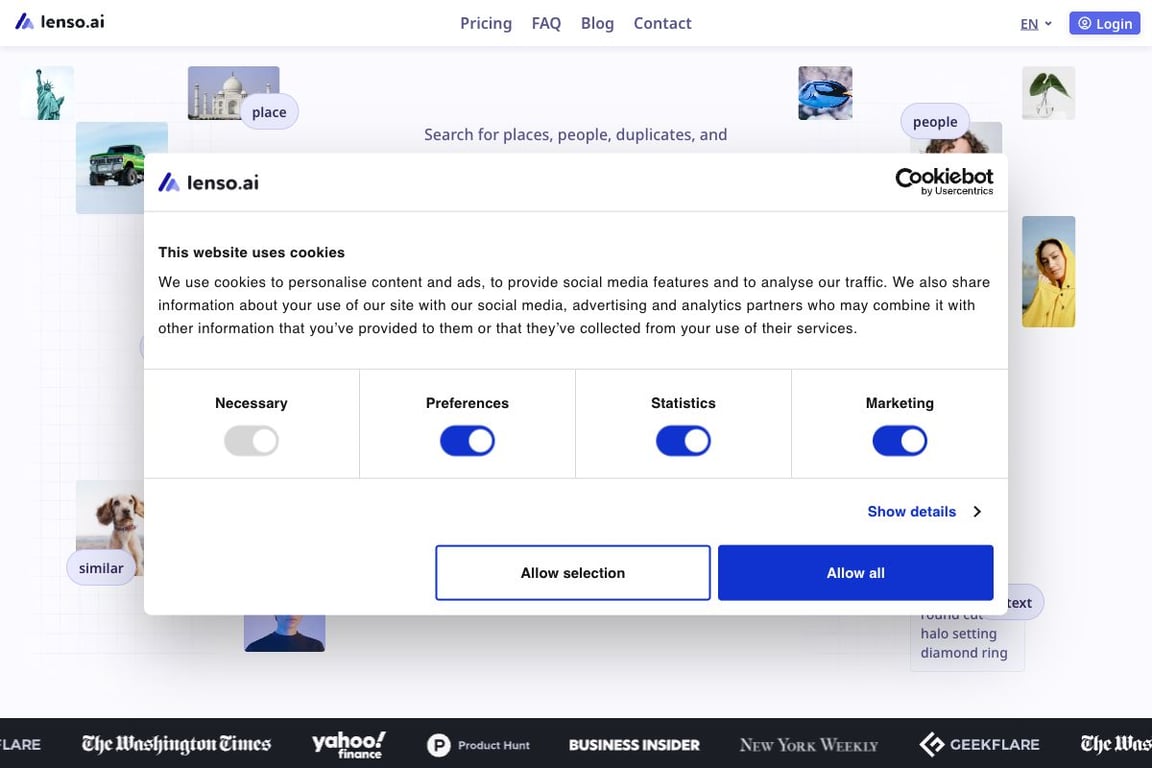Go to the Blog page

(x=597, y=24)
